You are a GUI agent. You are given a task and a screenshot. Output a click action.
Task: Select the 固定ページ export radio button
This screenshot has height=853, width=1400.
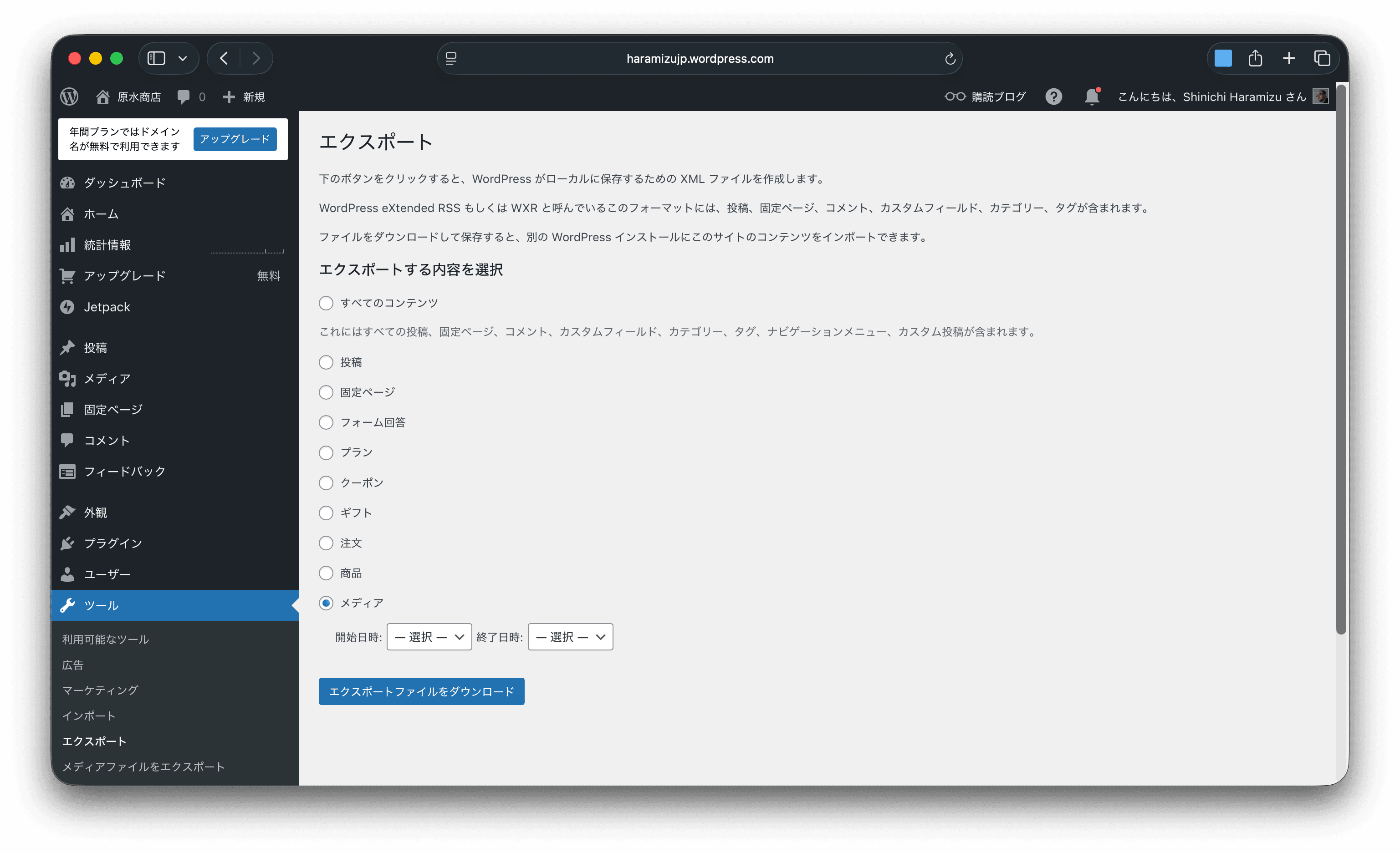[x=326, y=392]
